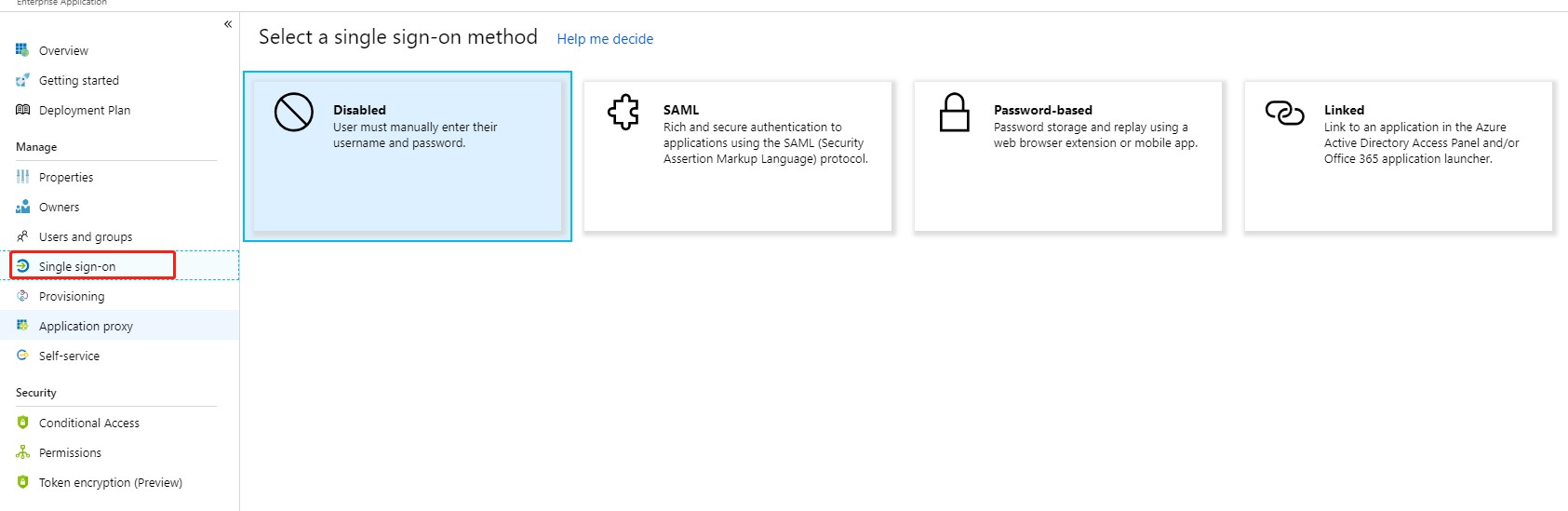Choose the SAML sign-on method title

pyautogui.click(x=681, y=110)
